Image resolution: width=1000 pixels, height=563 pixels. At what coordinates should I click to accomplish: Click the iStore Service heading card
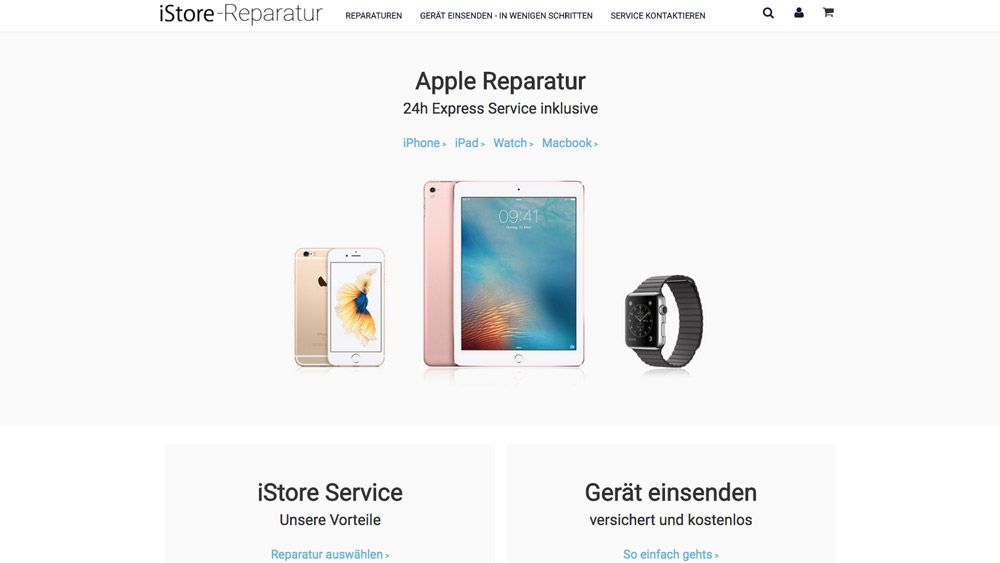(330, 504)
